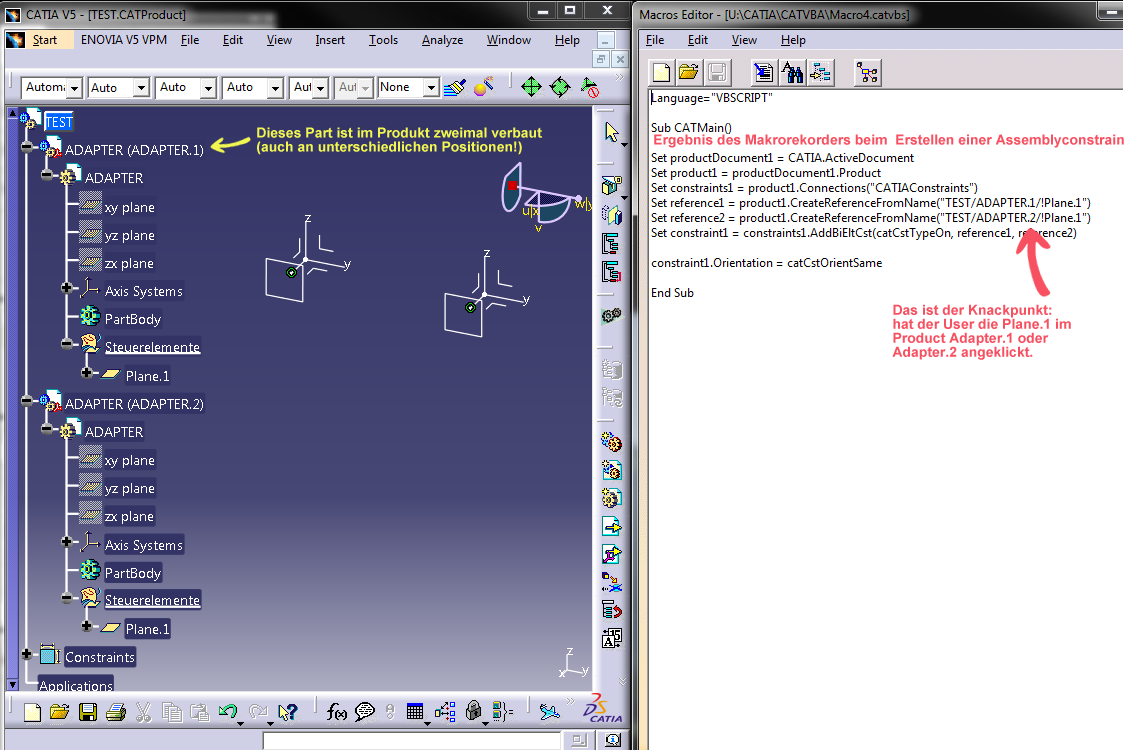1124x750 pixels.
Task: Click the padlock icon in bottom toolbar
Action: pos(473,711)
